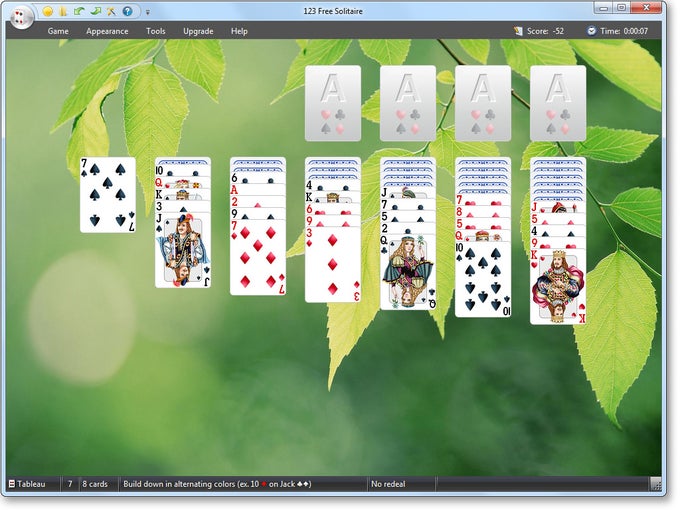Select the 7 of diamonds card
Viewport: 680px width, 510px height.
[258, 258]
